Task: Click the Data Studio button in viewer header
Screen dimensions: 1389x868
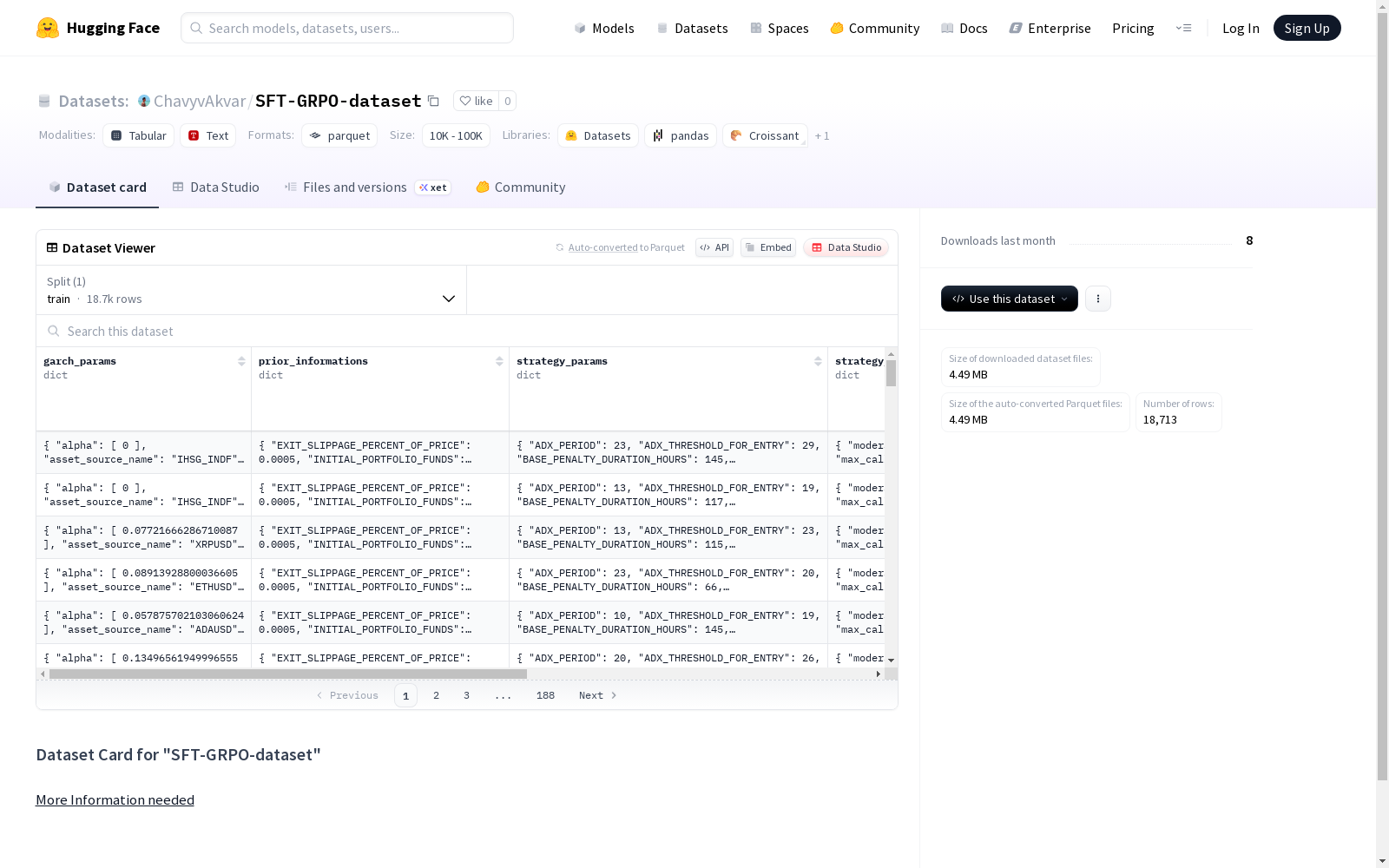Action: coord(846,247)
